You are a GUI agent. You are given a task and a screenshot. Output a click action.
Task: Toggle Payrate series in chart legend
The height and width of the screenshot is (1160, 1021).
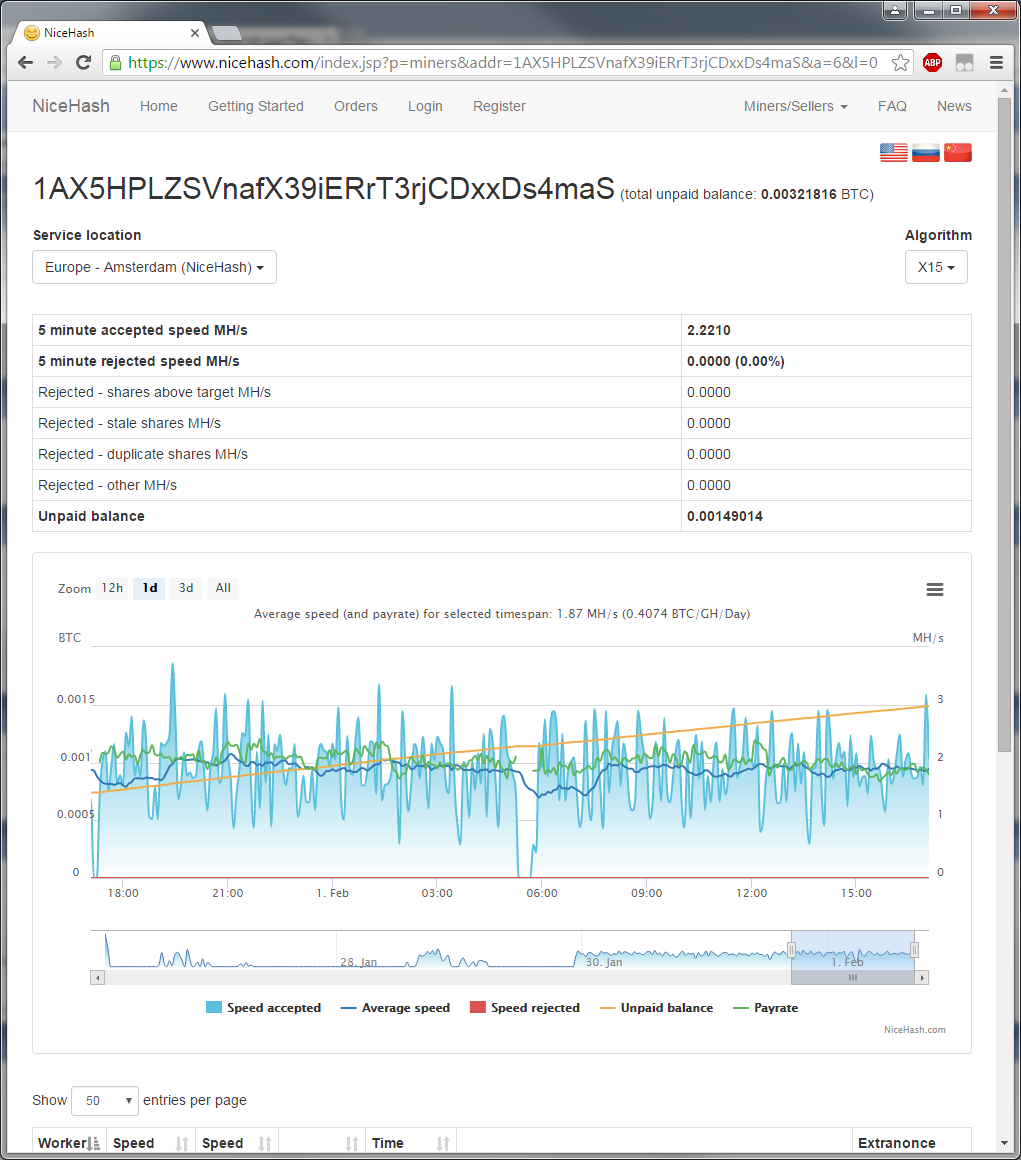pyautogui.click(x=765, y=1008)
